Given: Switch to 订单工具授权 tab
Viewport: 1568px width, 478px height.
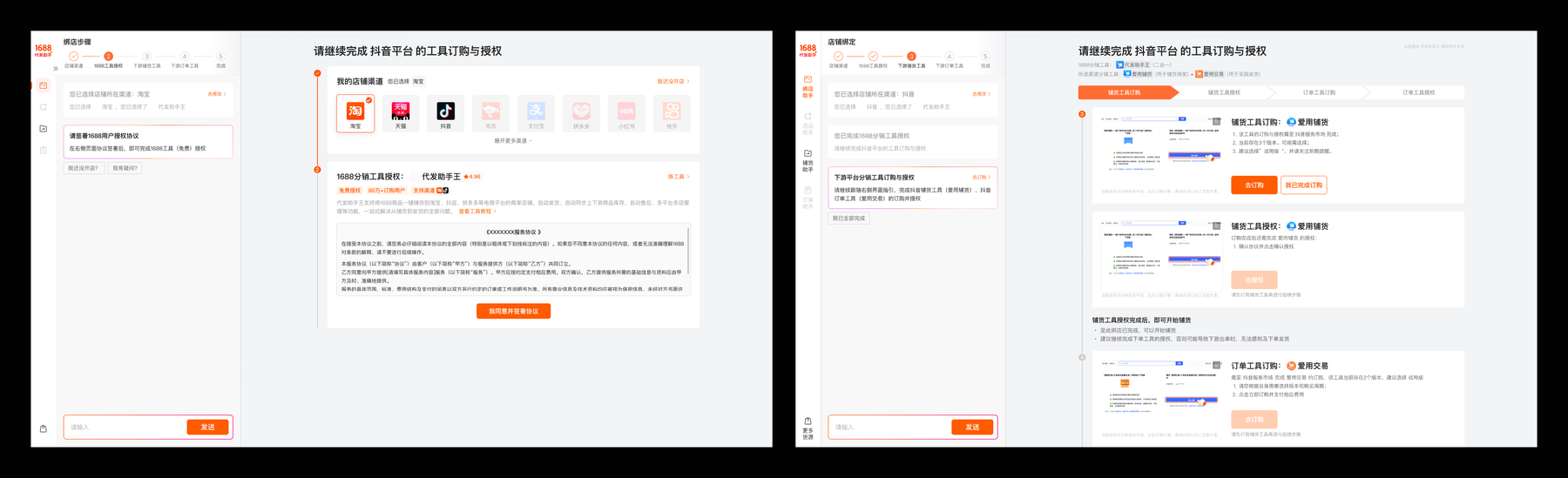Looking at the screenshot, I should [1418, 92].
